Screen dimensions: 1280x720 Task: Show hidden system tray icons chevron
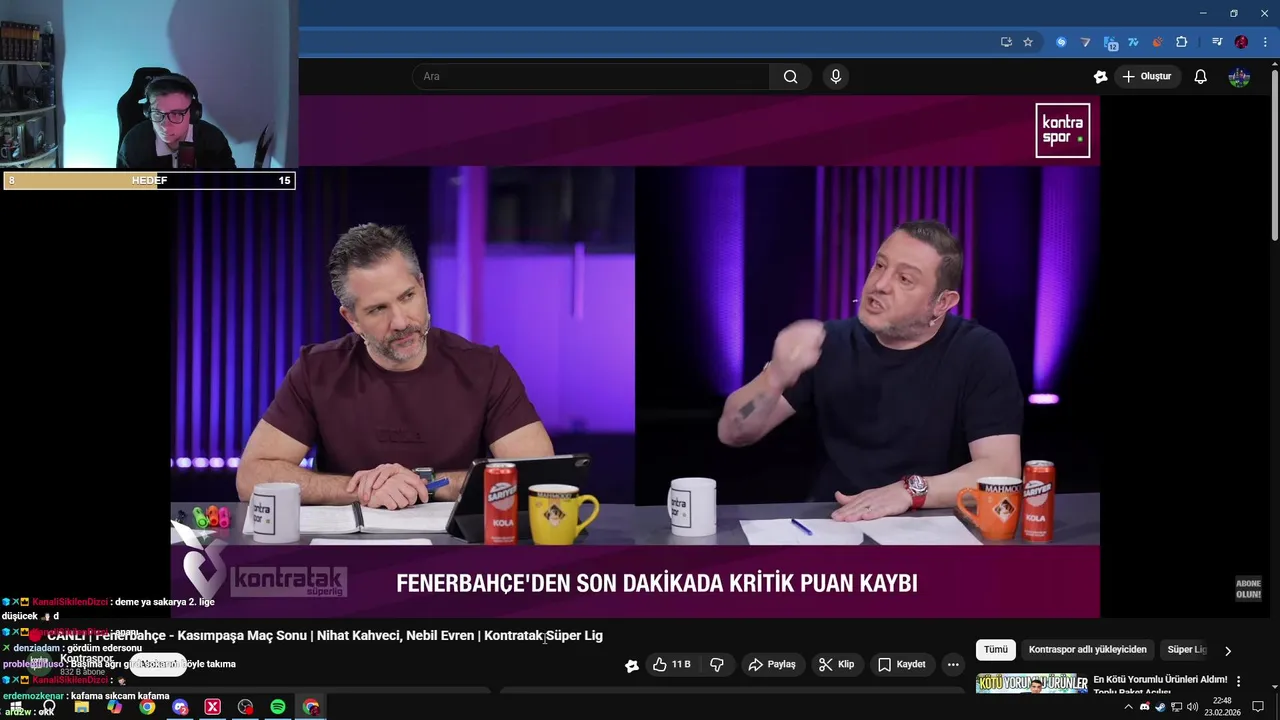1128,707
